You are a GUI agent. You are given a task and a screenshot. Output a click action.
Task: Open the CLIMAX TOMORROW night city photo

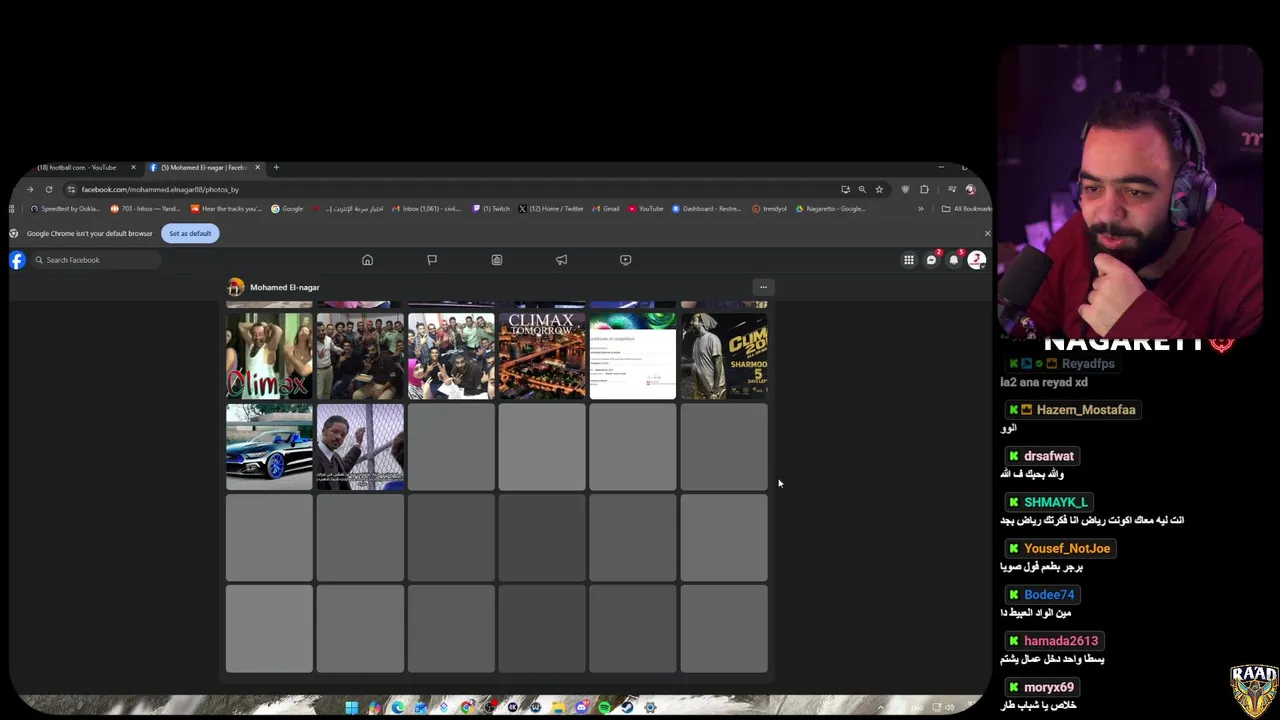click(542, 356)
